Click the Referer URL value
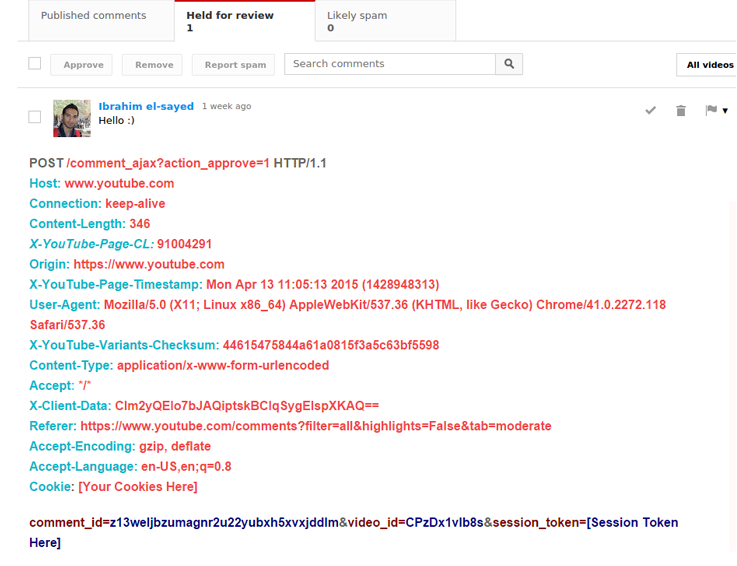Screen dimensions: 737x566 (316, 426)
